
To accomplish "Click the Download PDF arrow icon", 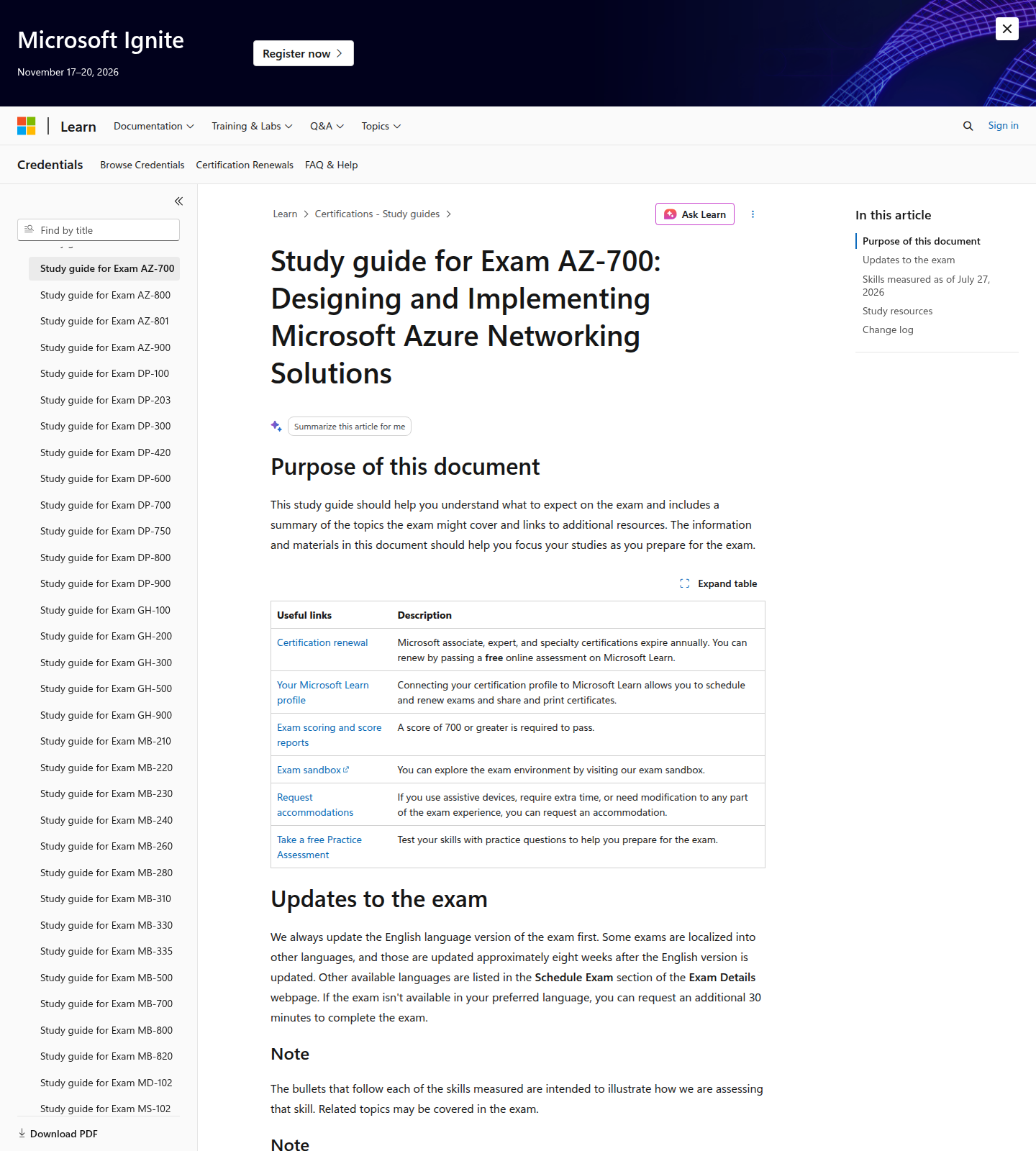I will click(22, 1133).
